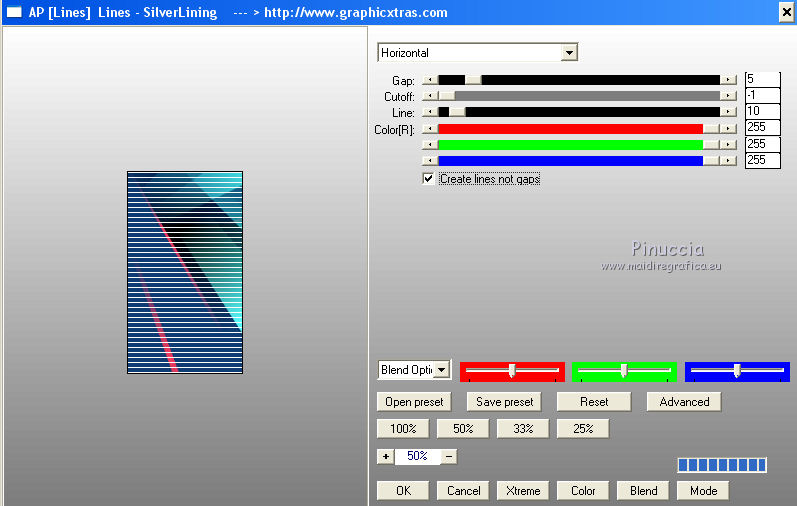Viewport: 797px width, 506px height.
Task: Click the Open preset button
Action: 414,402
